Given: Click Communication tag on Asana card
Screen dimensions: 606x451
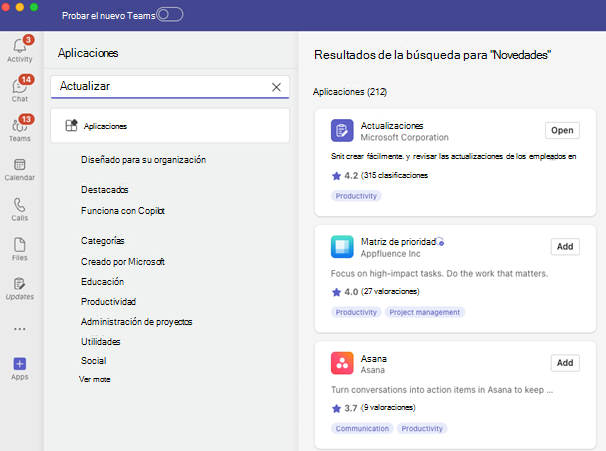Looking at the screenshot, I should 362,429.
